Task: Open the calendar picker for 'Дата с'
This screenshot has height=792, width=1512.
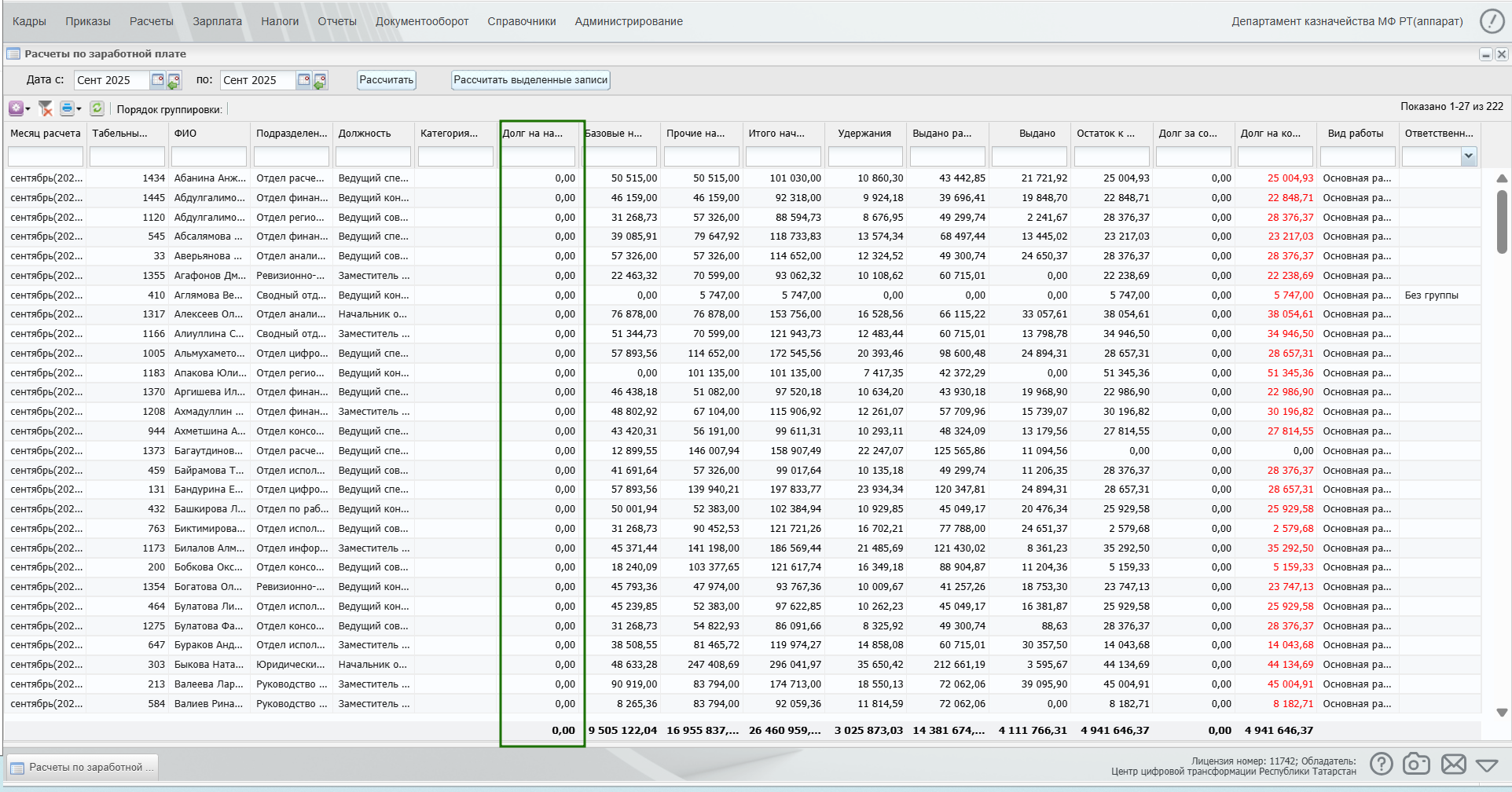Action: point(157,80)
